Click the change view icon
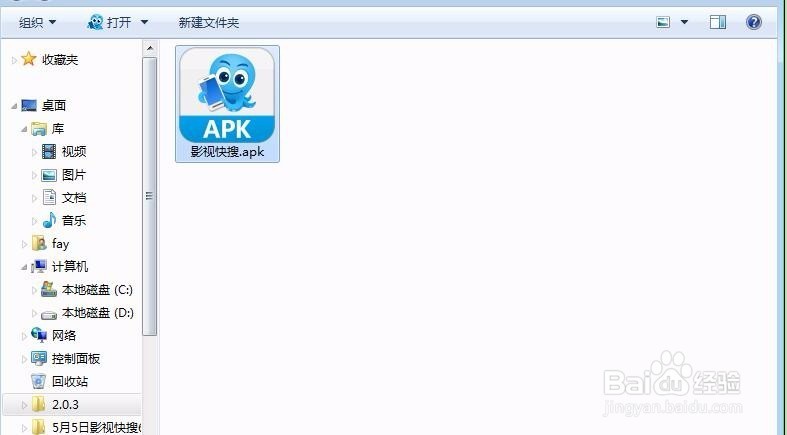The height and width of the screenshot is (435, 787). pos(663,22)
